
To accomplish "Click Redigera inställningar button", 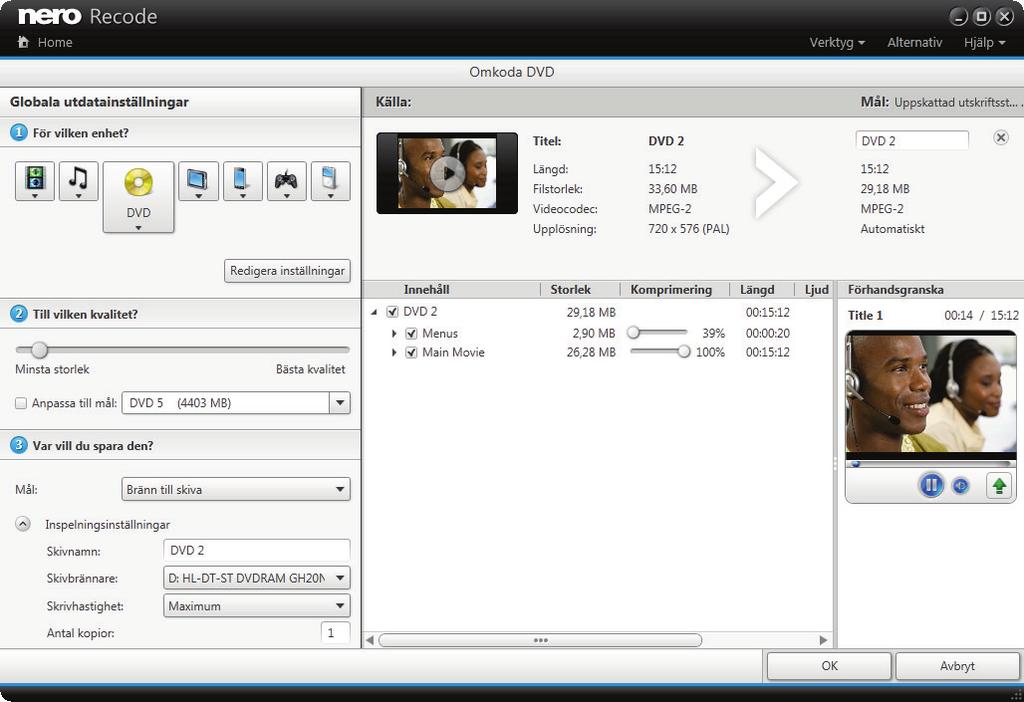I will [287, 270].
